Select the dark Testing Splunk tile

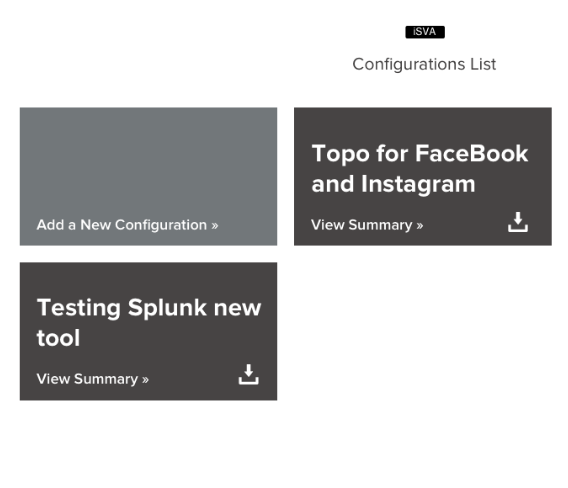[x=149, y=331]
